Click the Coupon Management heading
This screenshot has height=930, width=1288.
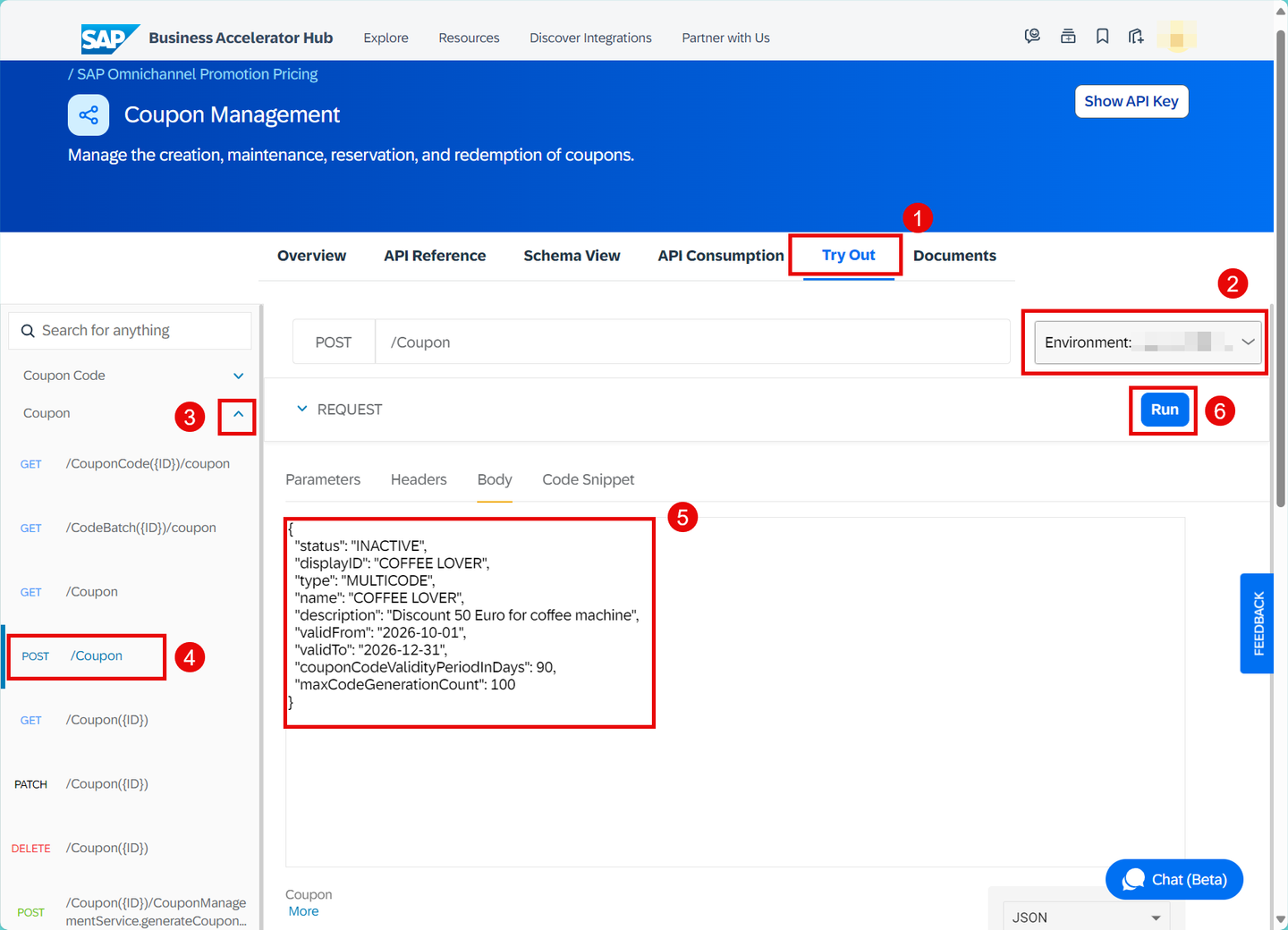click(232, 114)
